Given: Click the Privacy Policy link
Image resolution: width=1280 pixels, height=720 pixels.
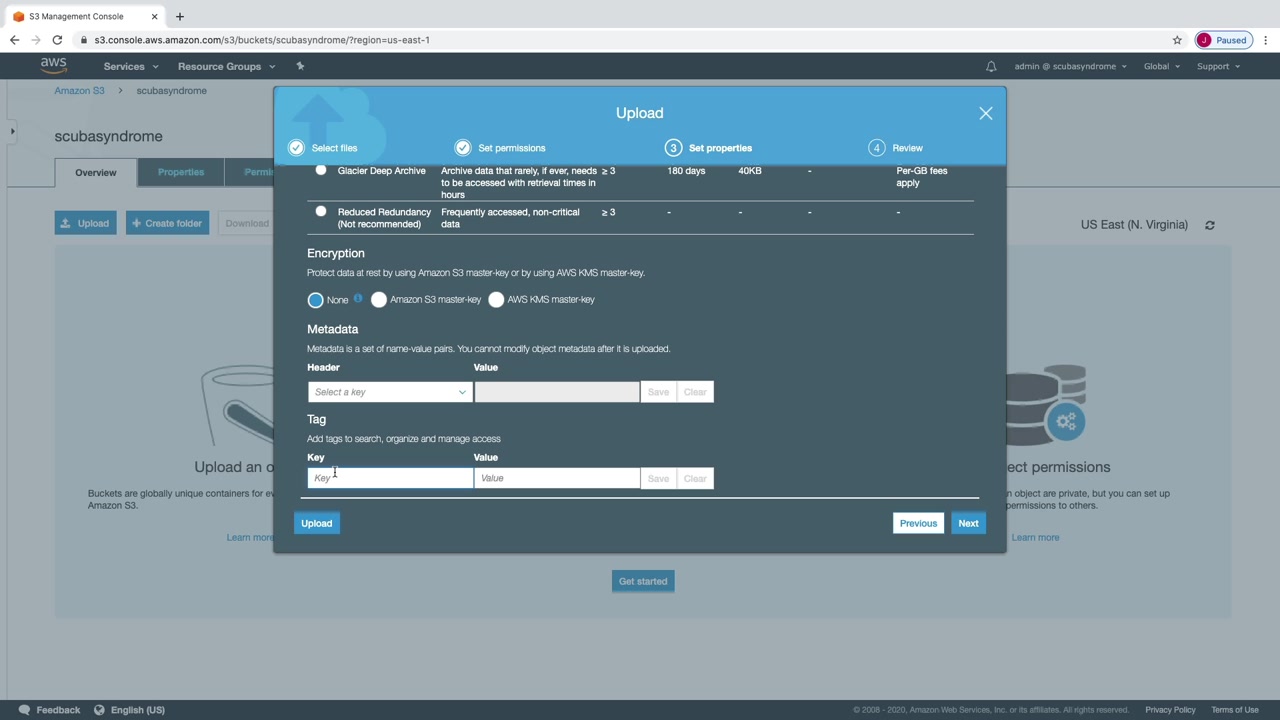Looking at the screenshot, I should click(1170, 710).
